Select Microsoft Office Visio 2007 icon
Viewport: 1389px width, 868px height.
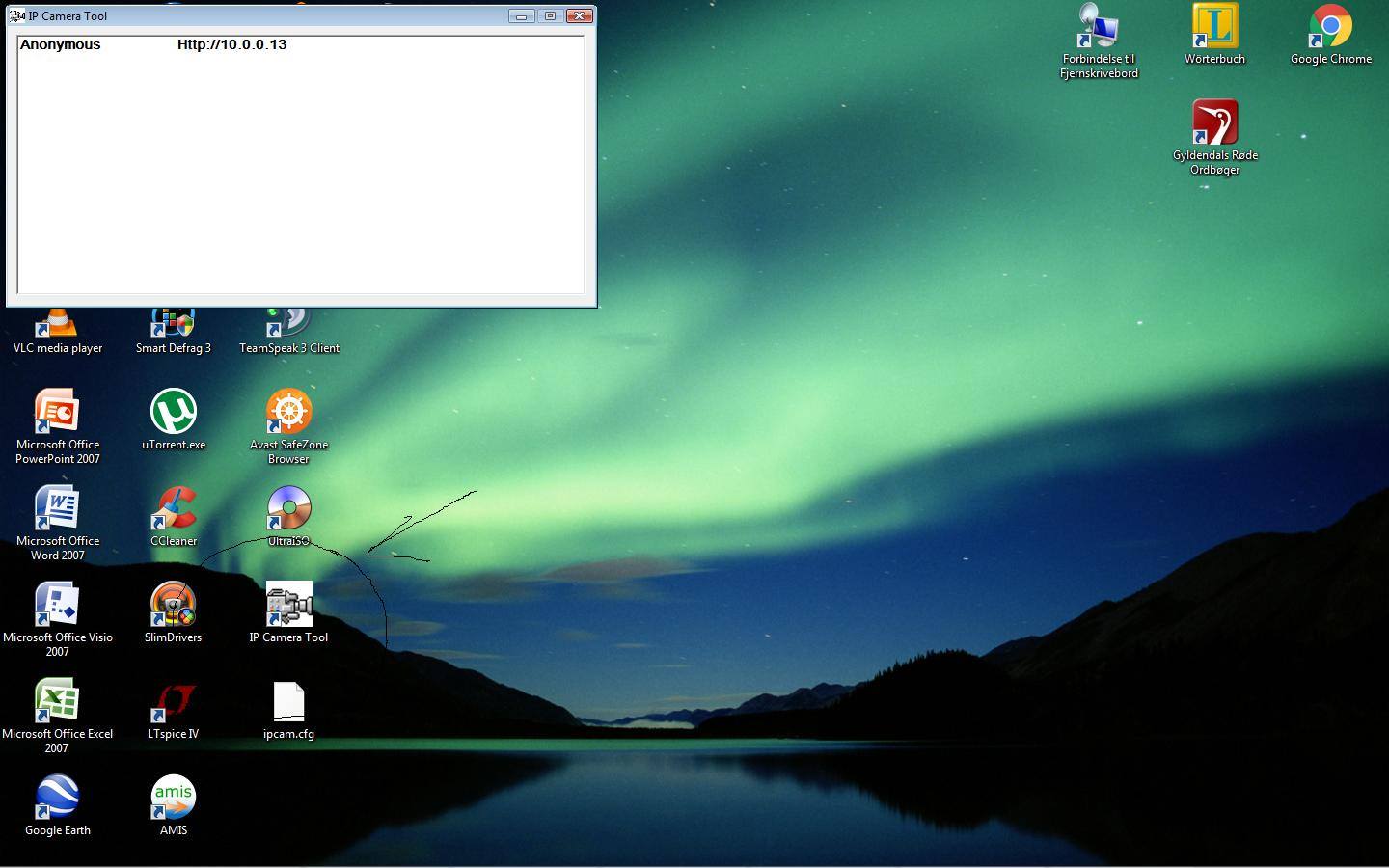58,605
